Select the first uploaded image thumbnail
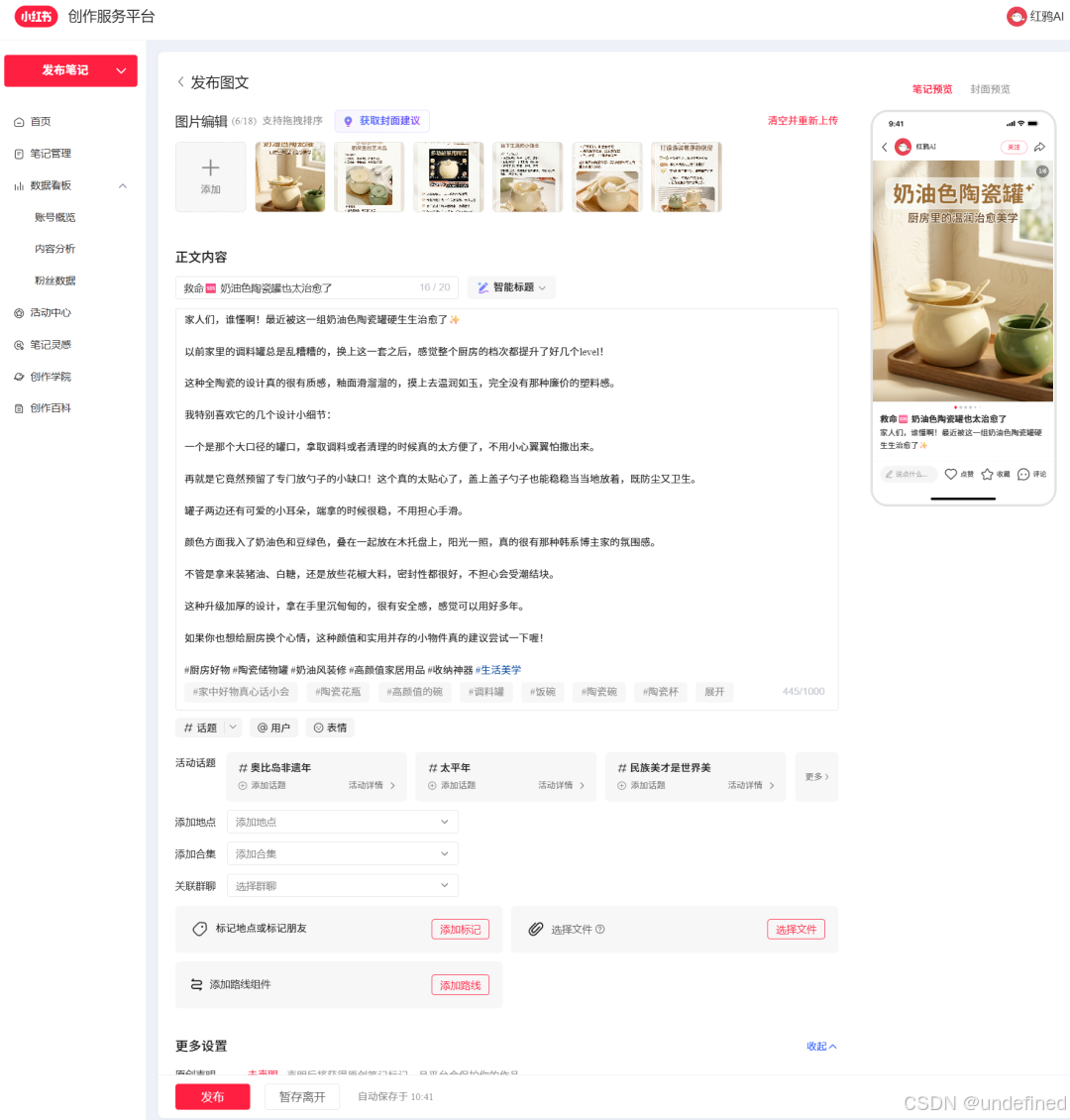The width and height of the screenshot is (1070, 1120). point(290,176)
